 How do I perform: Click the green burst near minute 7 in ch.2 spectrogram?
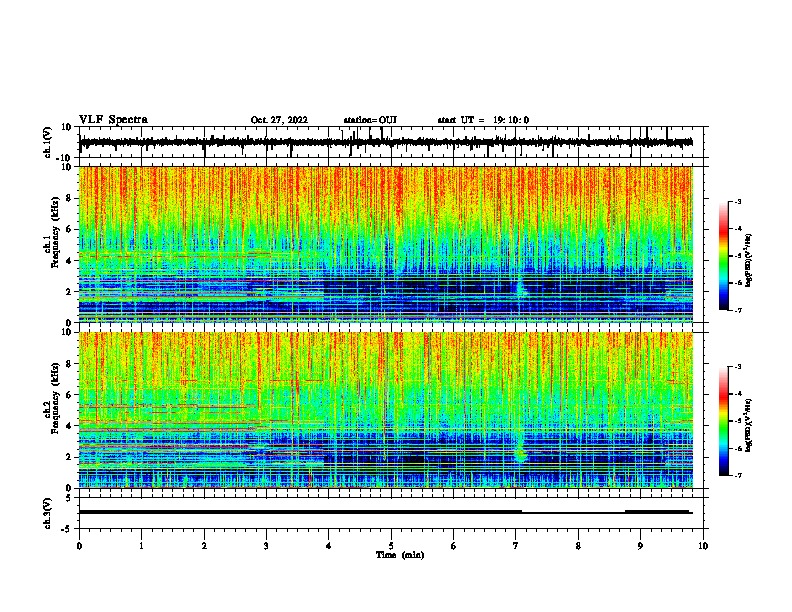point(520,451)
